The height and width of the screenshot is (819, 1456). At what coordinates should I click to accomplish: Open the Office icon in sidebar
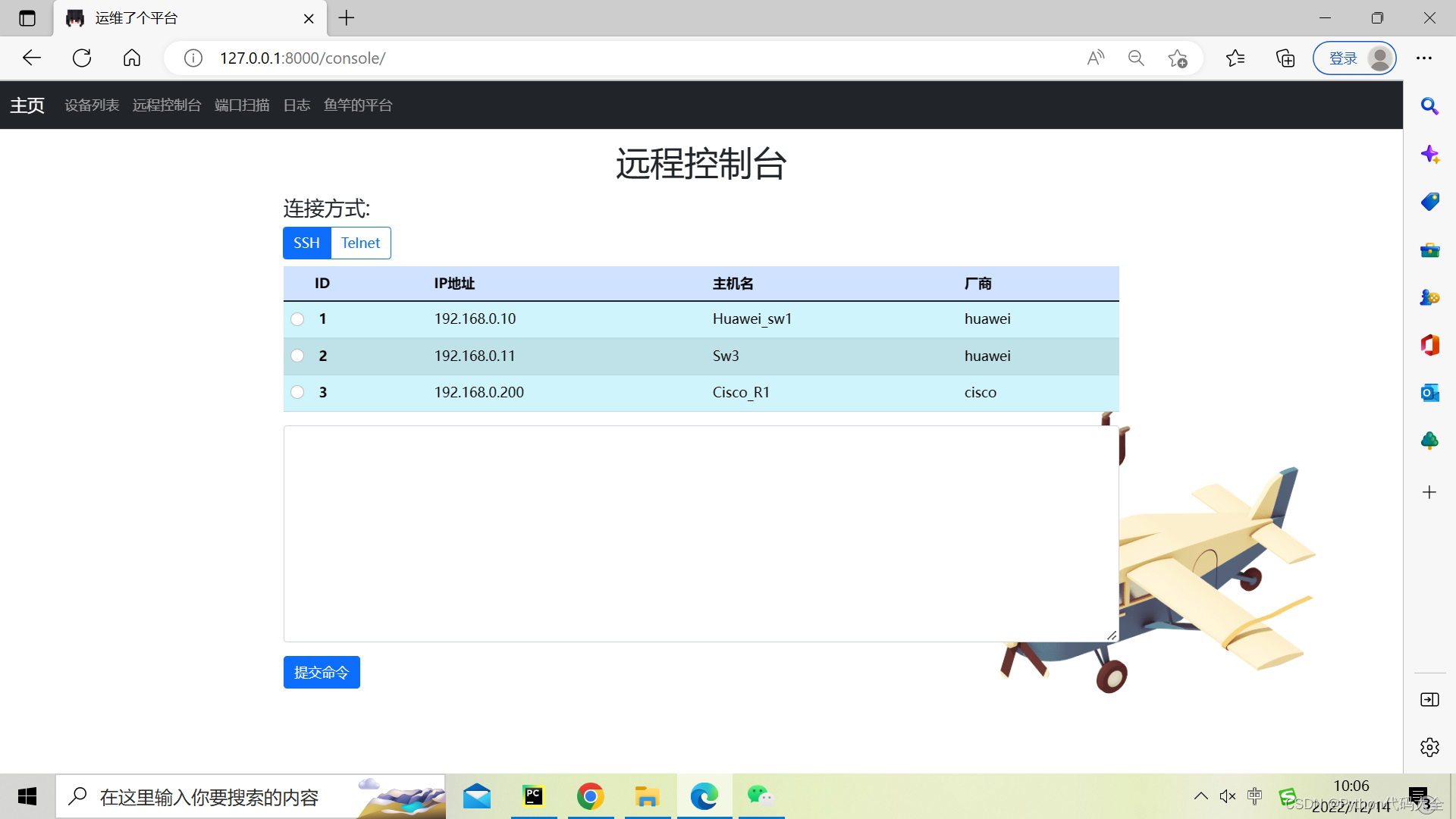click(x=1429, y=345)
